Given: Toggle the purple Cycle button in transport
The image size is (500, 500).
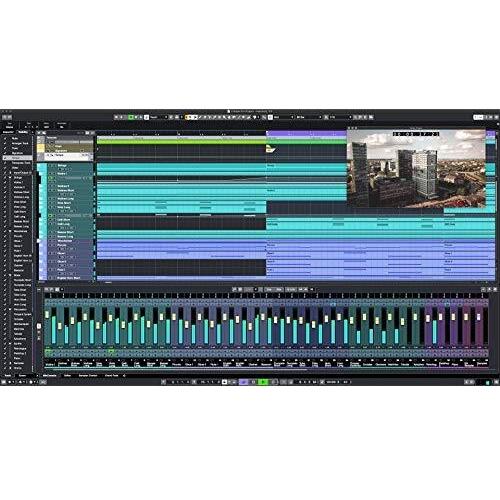Looking at the screenshot, I should coord(244,382).
